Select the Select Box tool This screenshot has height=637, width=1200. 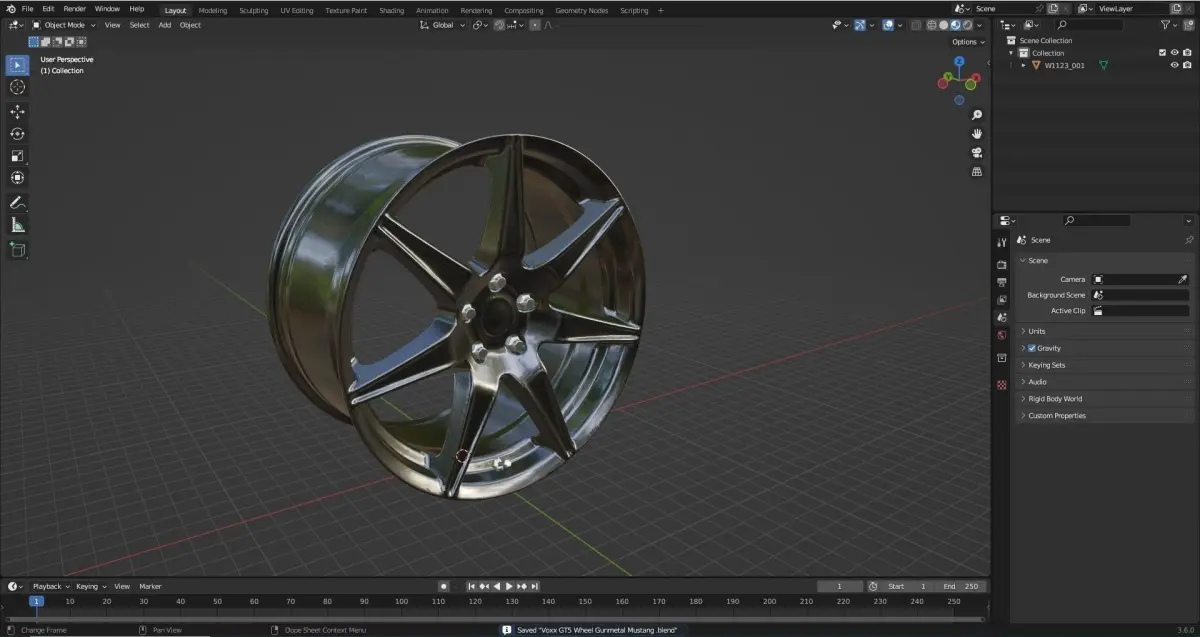pyautogui.click(x=17, y=65)
